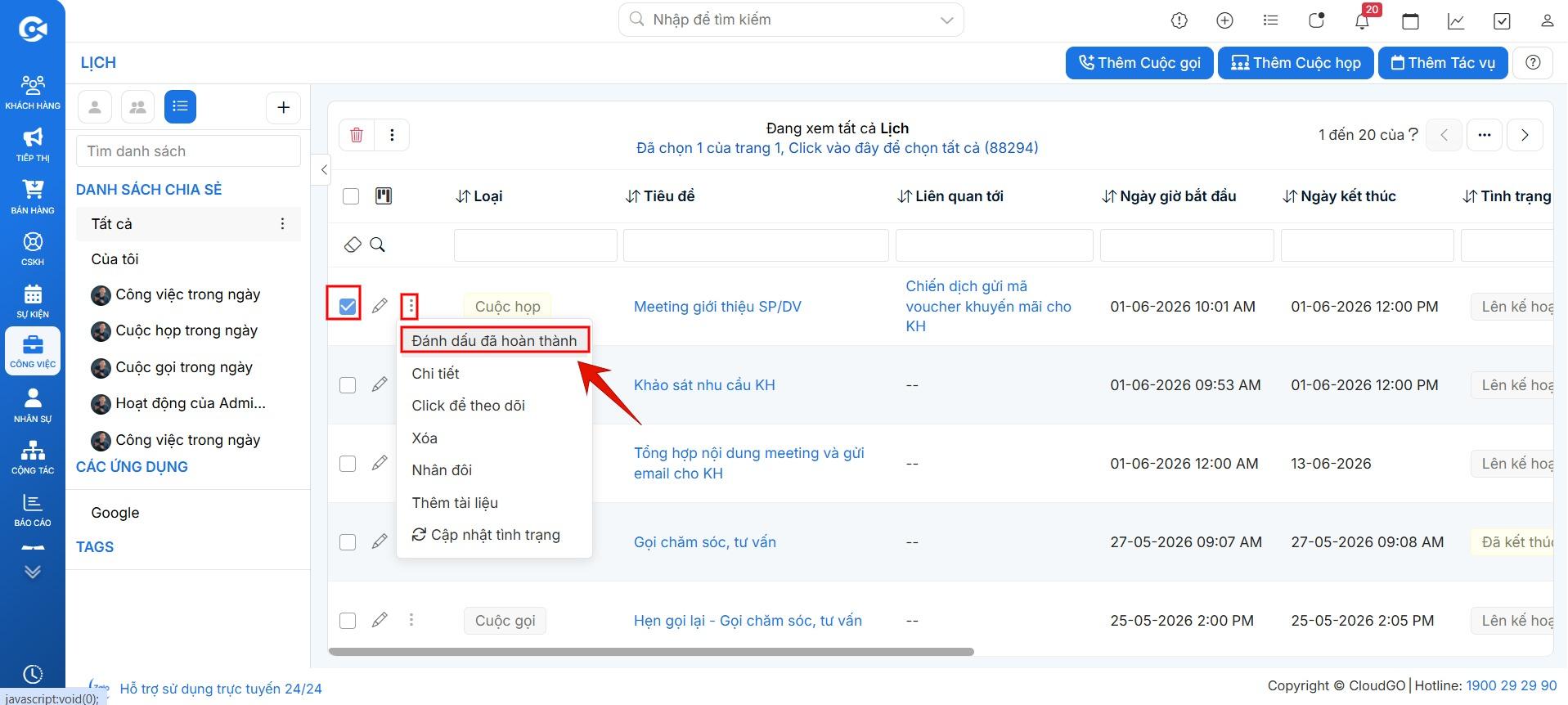This screenshot has width=1568, height=705.
Task: Open the checkbox task icon in top bar
Action: coord(1502,20)
